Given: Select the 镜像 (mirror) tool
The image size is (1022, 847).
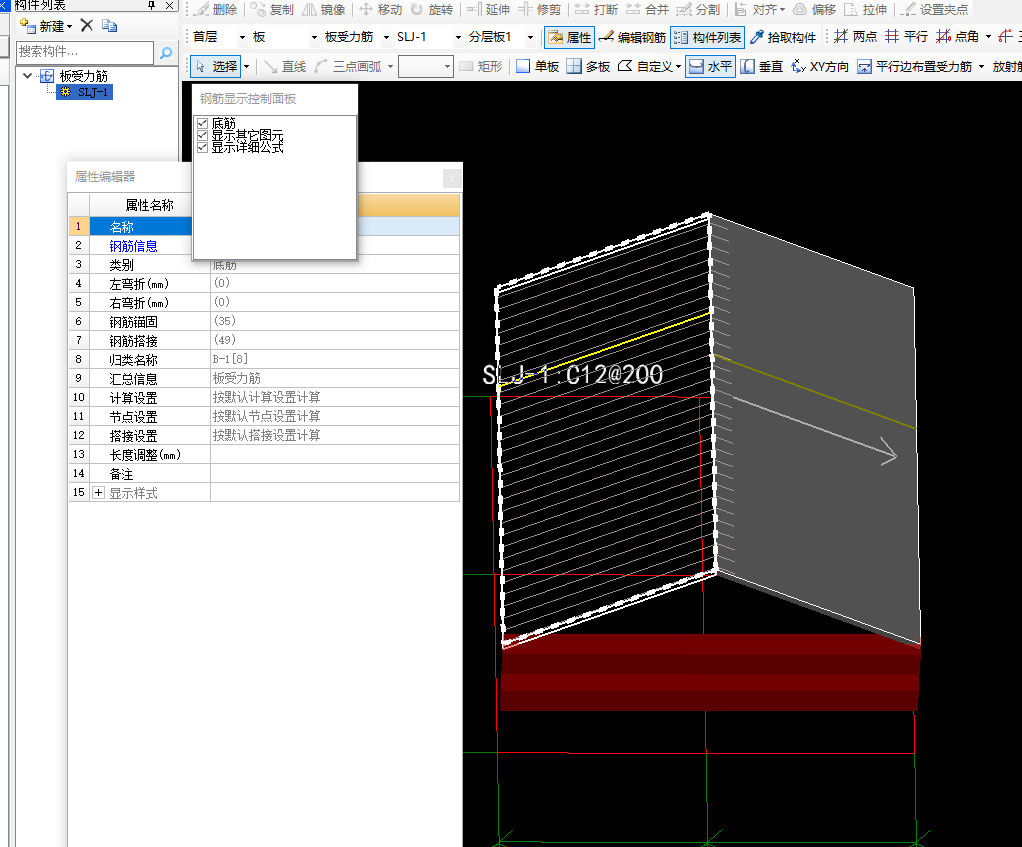Looking at the screenshot, I should [324, 10].
